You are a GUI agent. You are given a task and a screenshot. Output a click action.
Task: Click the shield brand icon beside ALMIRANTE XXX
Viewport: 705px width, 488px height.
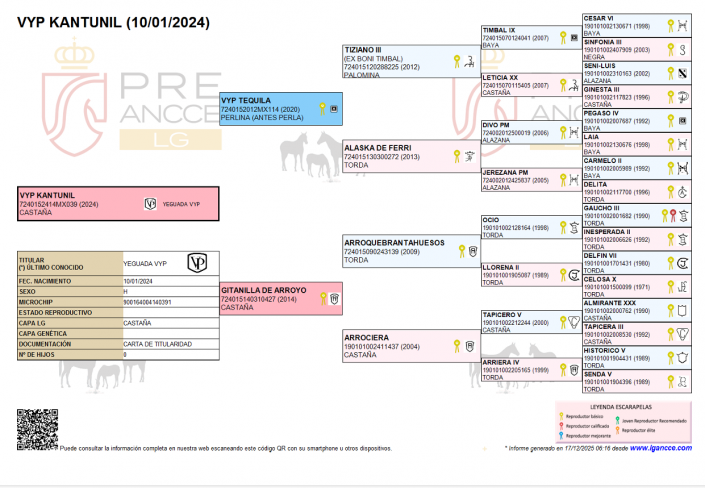click(x=681, y=311)
